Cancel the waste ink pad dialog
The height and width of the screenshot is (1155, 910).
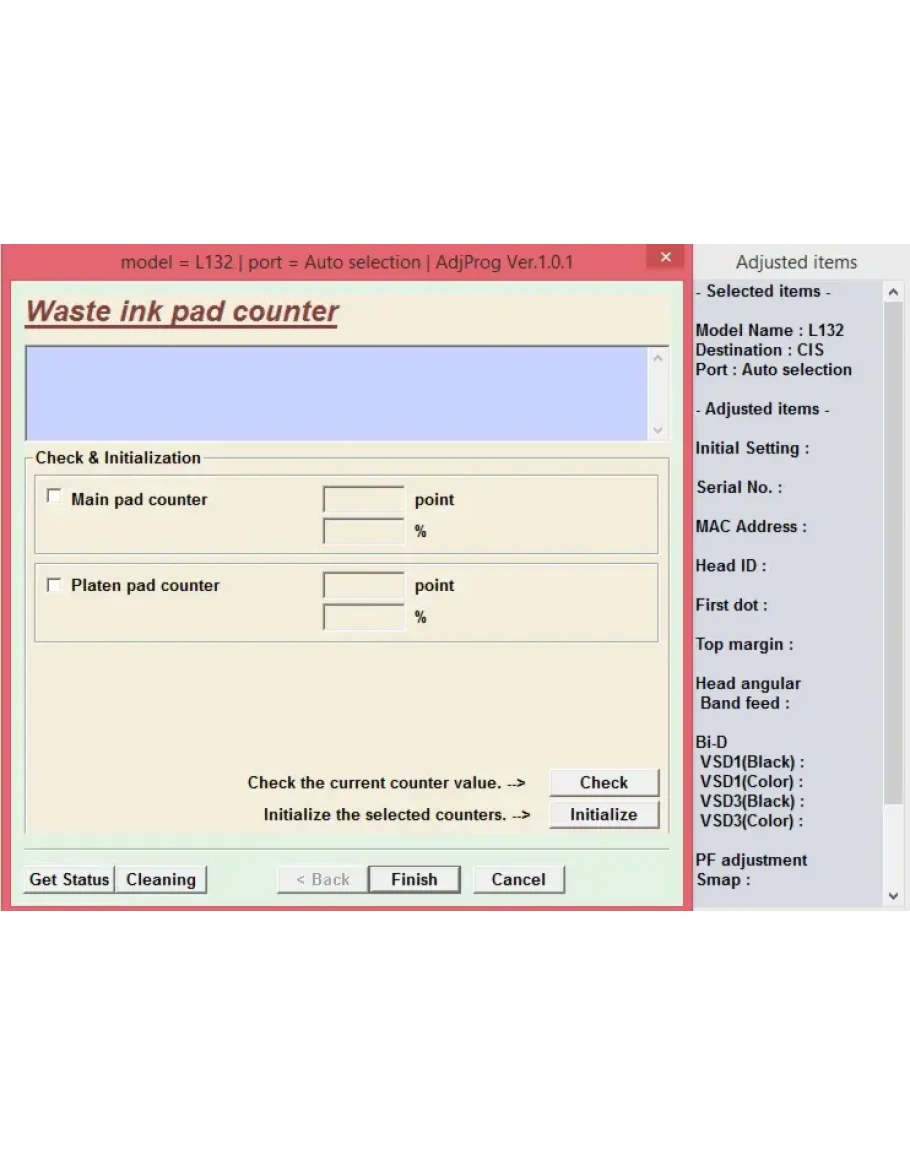click(x=518, y=879)
